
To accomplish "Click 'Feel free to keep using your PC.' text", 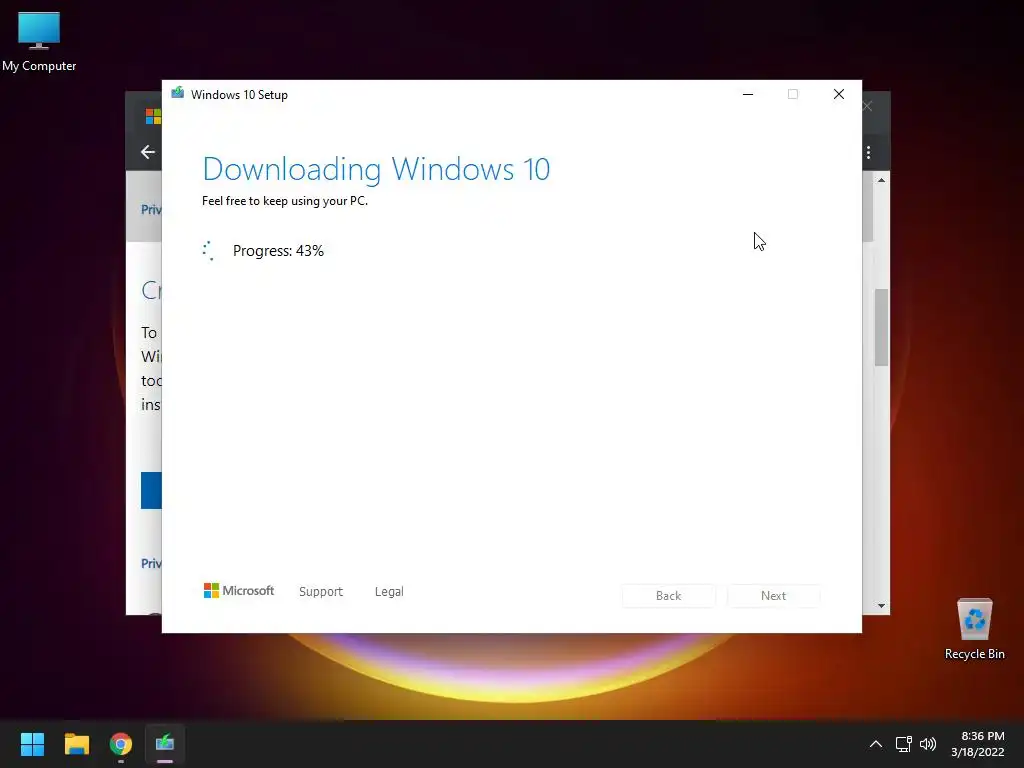I will tap(285, 201).
